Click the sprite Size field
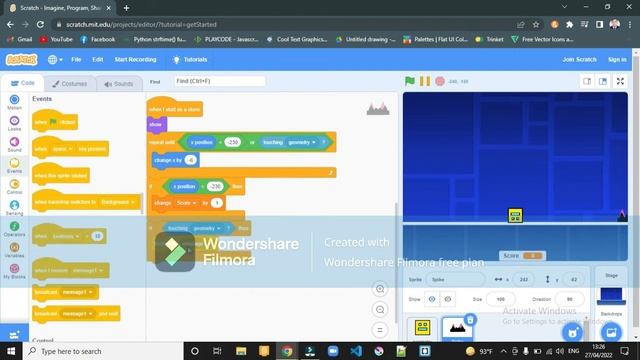This screenshot has width=640, height=360. click(500, 299)
